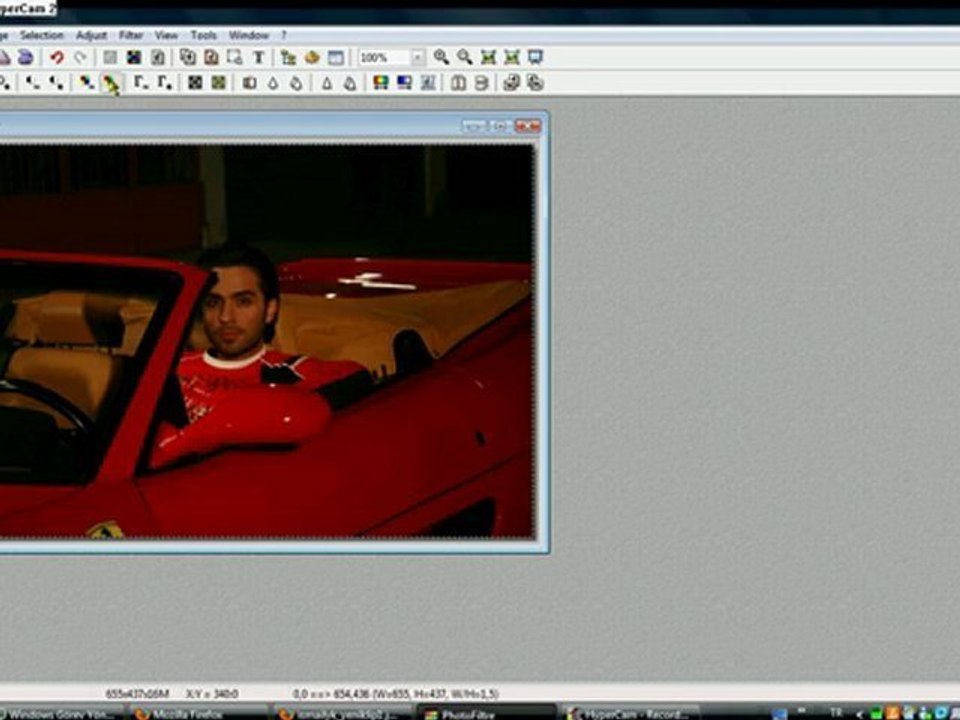Click the Zoom in magnifier icon

tap(441, 58)
